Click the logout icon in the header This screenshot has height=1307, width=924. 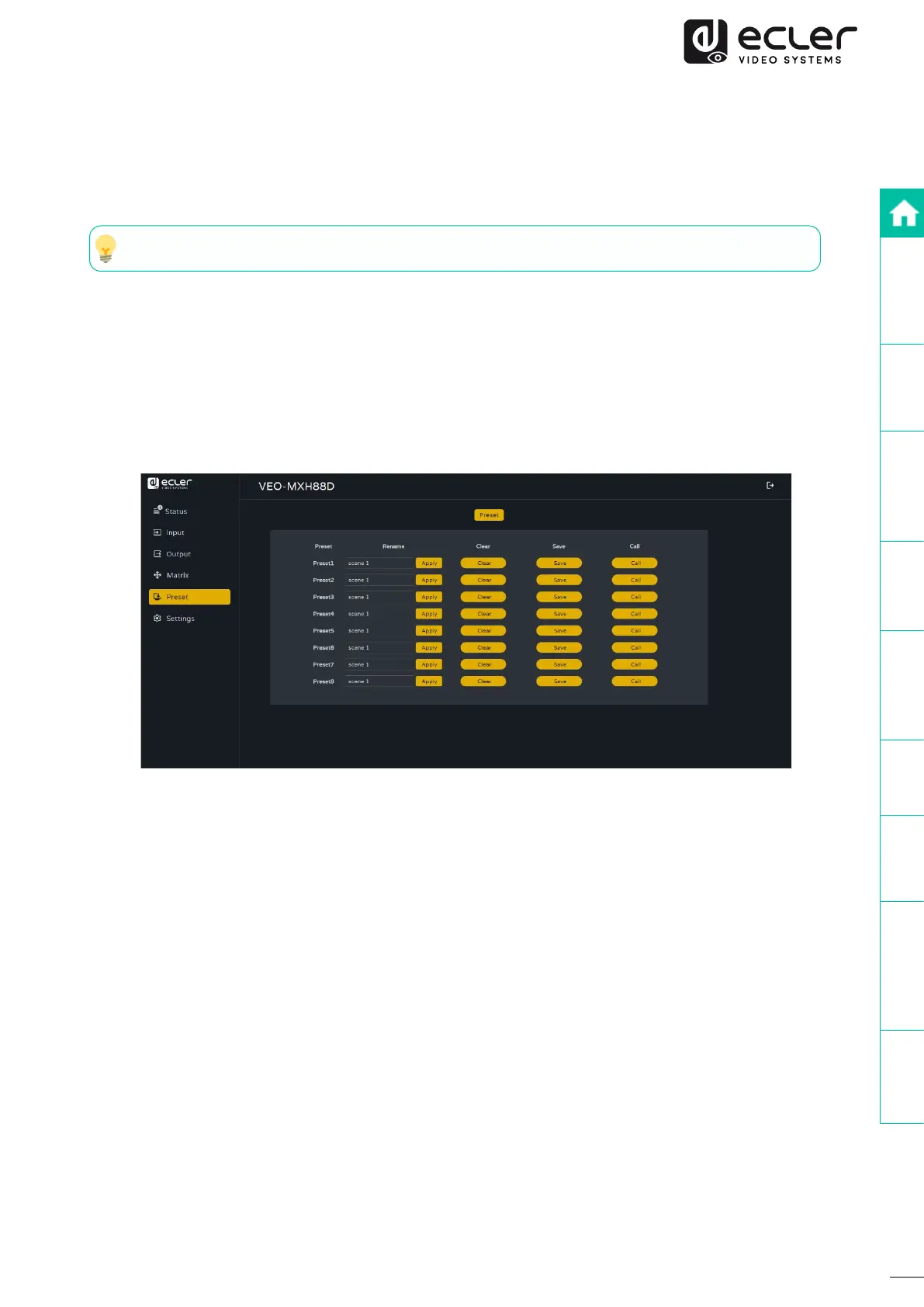[x=770, y=486]
